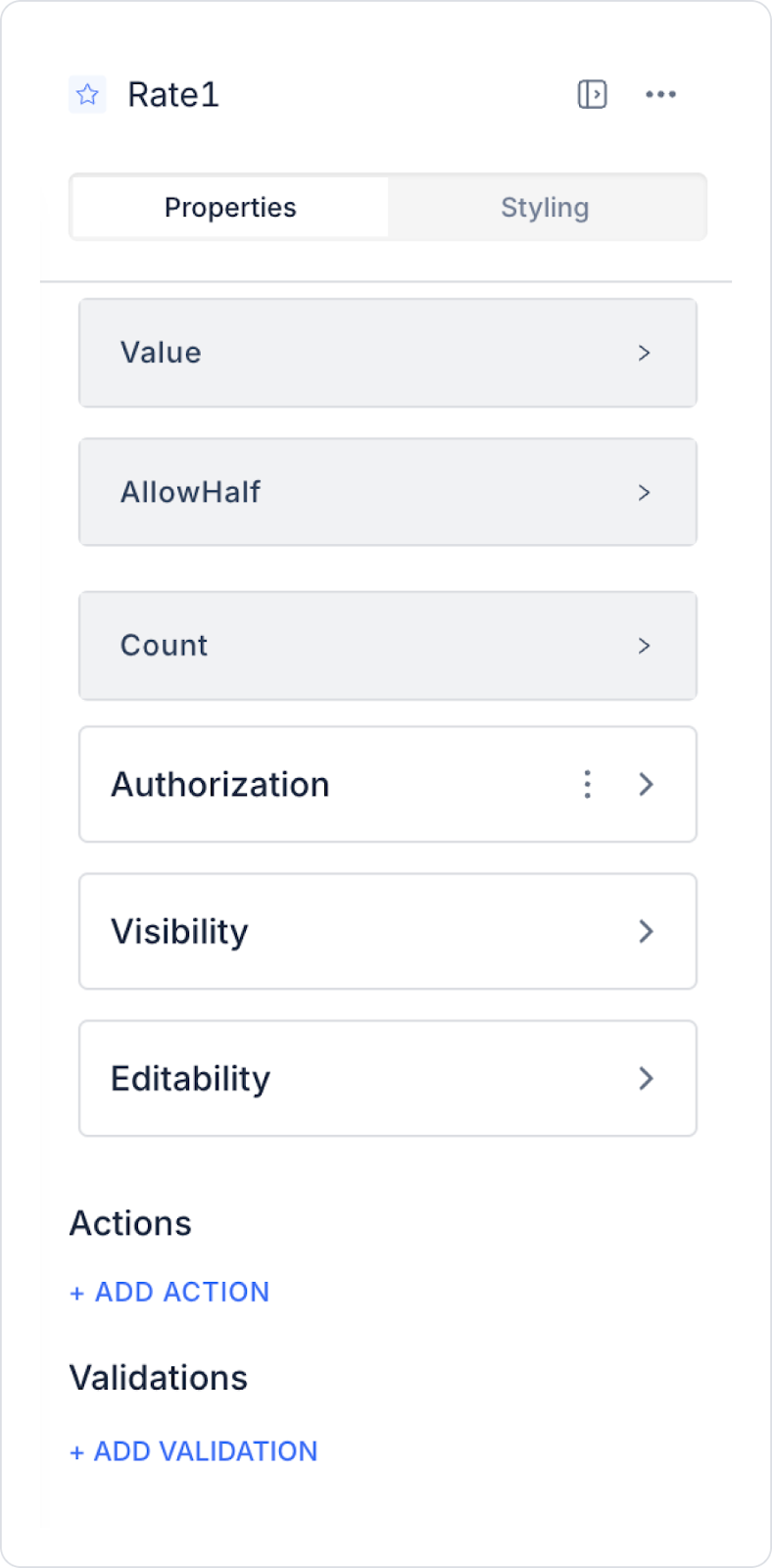Click the ADD ACTION link
The image size is (772, 1568).
[x=182, y=1293]
